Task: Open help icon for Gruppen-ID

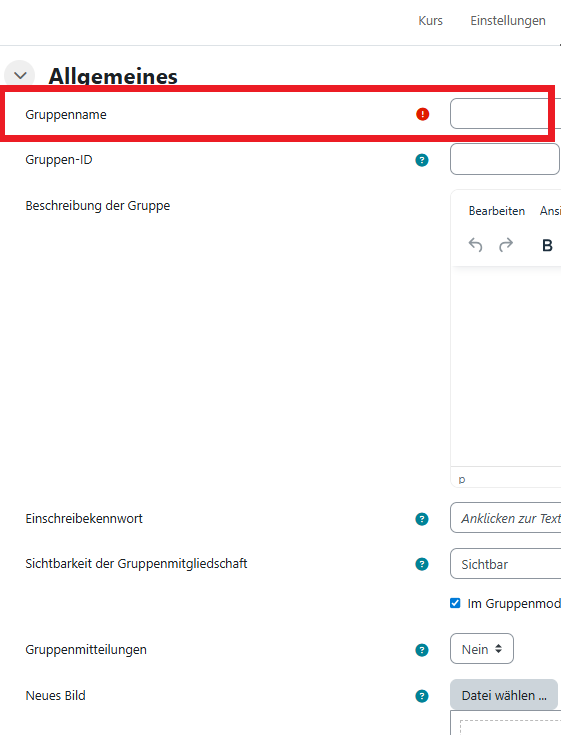Action: point(422,160)
